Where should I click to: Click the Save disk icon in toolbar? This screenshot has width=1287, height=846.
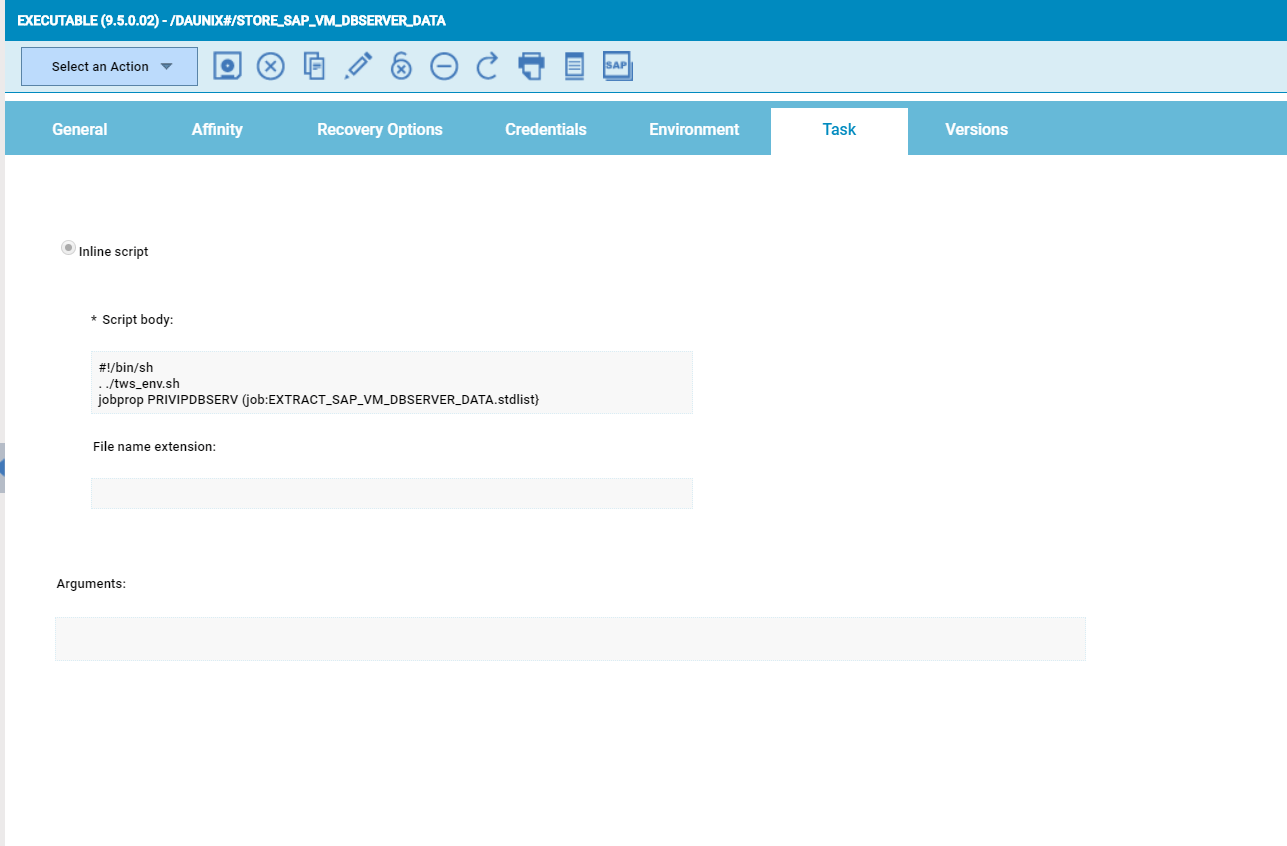228,66
